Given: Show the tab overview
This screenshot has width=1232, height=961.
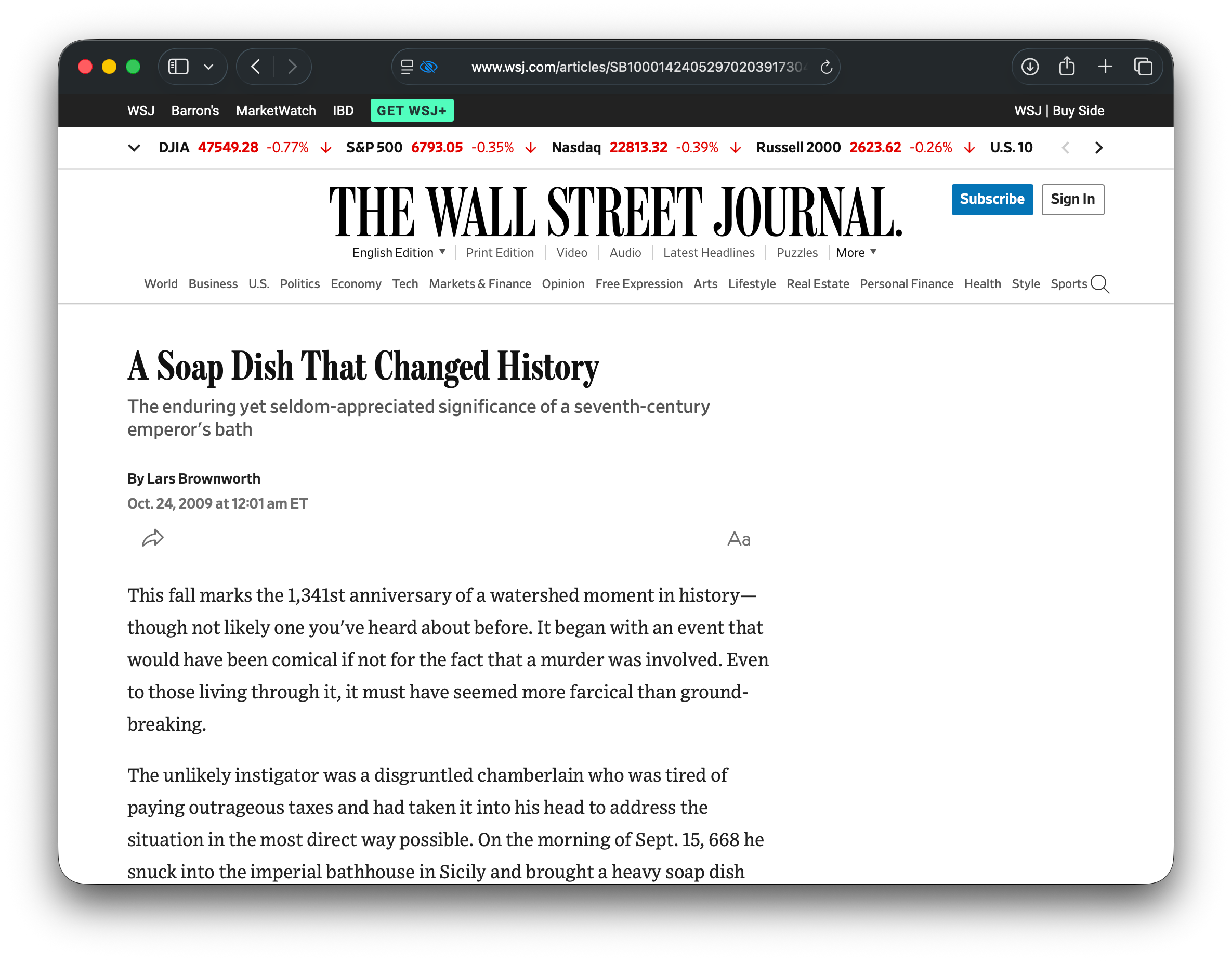Looking at the screenshot, I should click(1143, 67).
